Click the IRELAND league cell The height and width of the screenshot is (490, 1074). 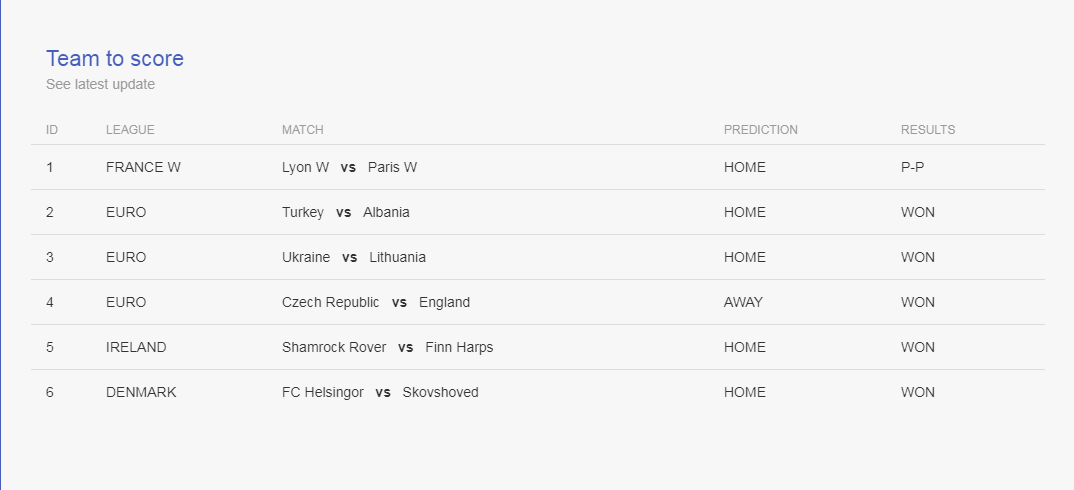coord(136,347)
